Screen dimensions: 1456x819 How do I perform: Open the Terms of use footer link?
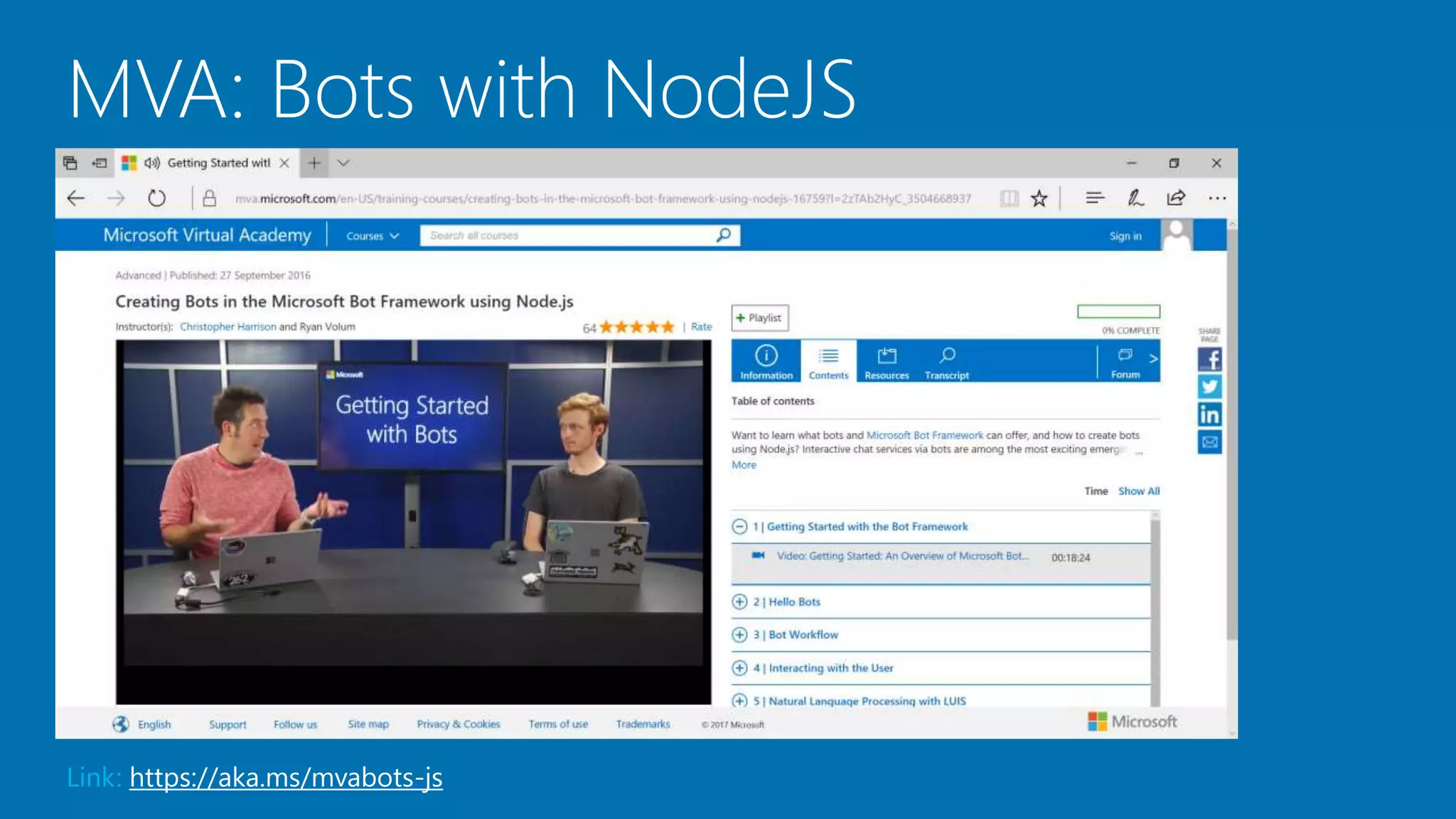tap(558, 724)
